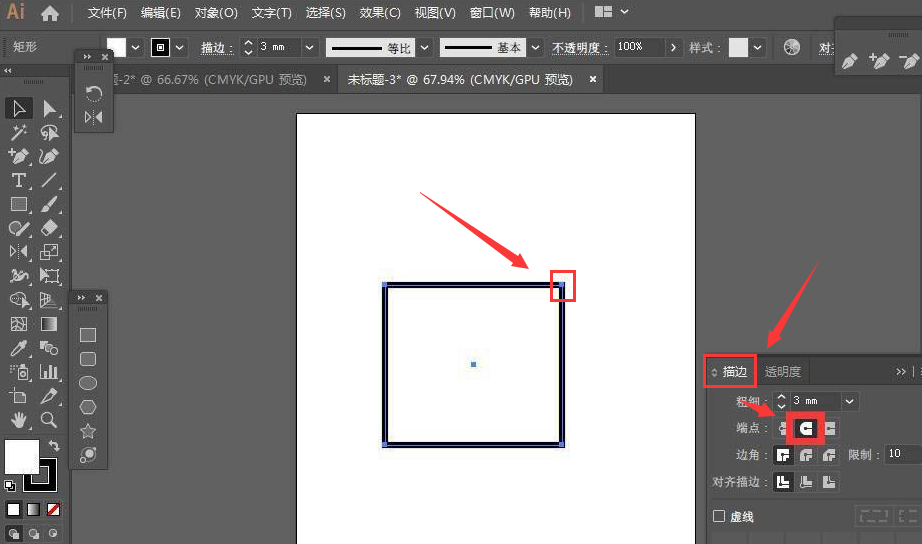This screenshot has width=922, height=544.
Task: Align stroke to inside
Action: [x=806, y=482]
